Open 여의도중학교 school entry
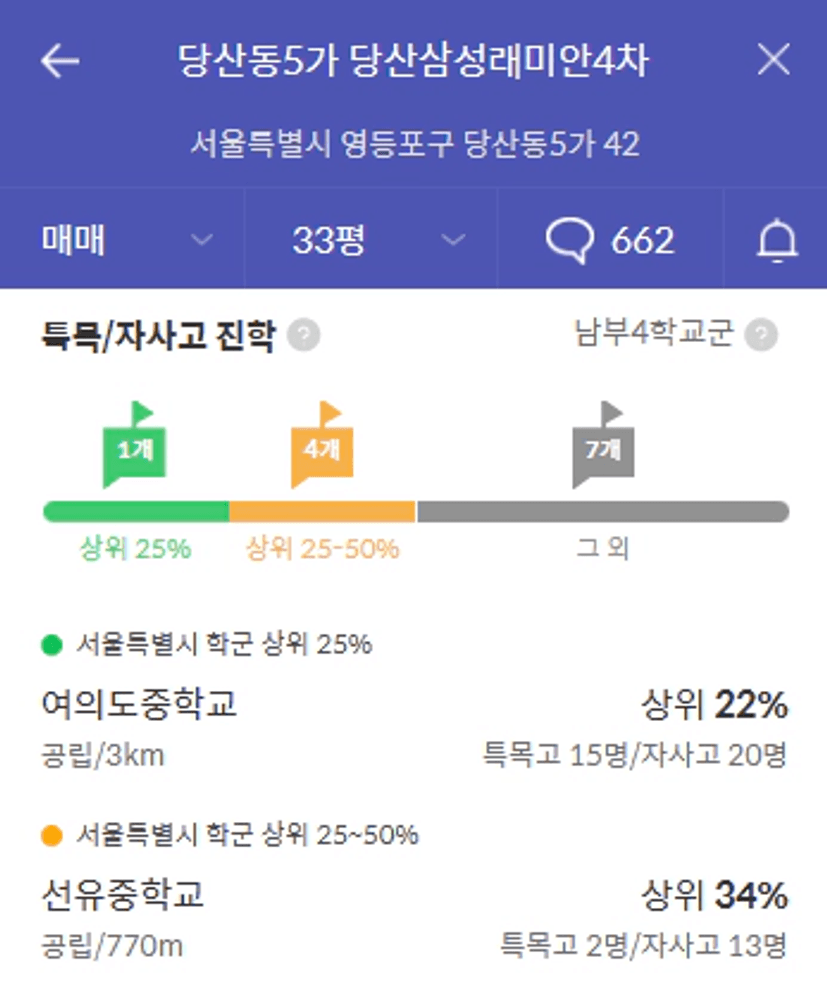 tap(414, 730)
